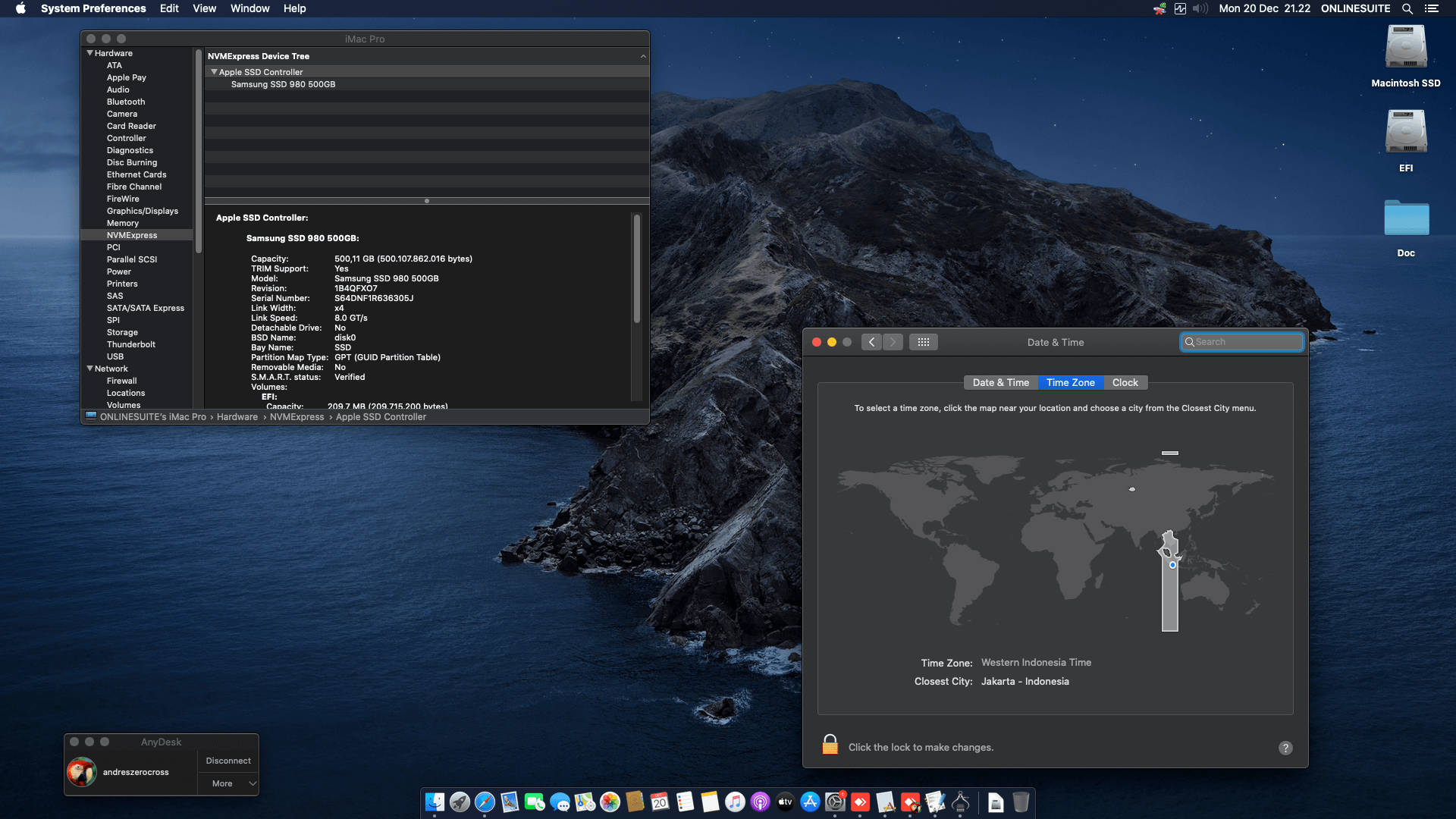Open System Preferences gear in dock
Screen dimensions: 1456x819
point(835,802)
